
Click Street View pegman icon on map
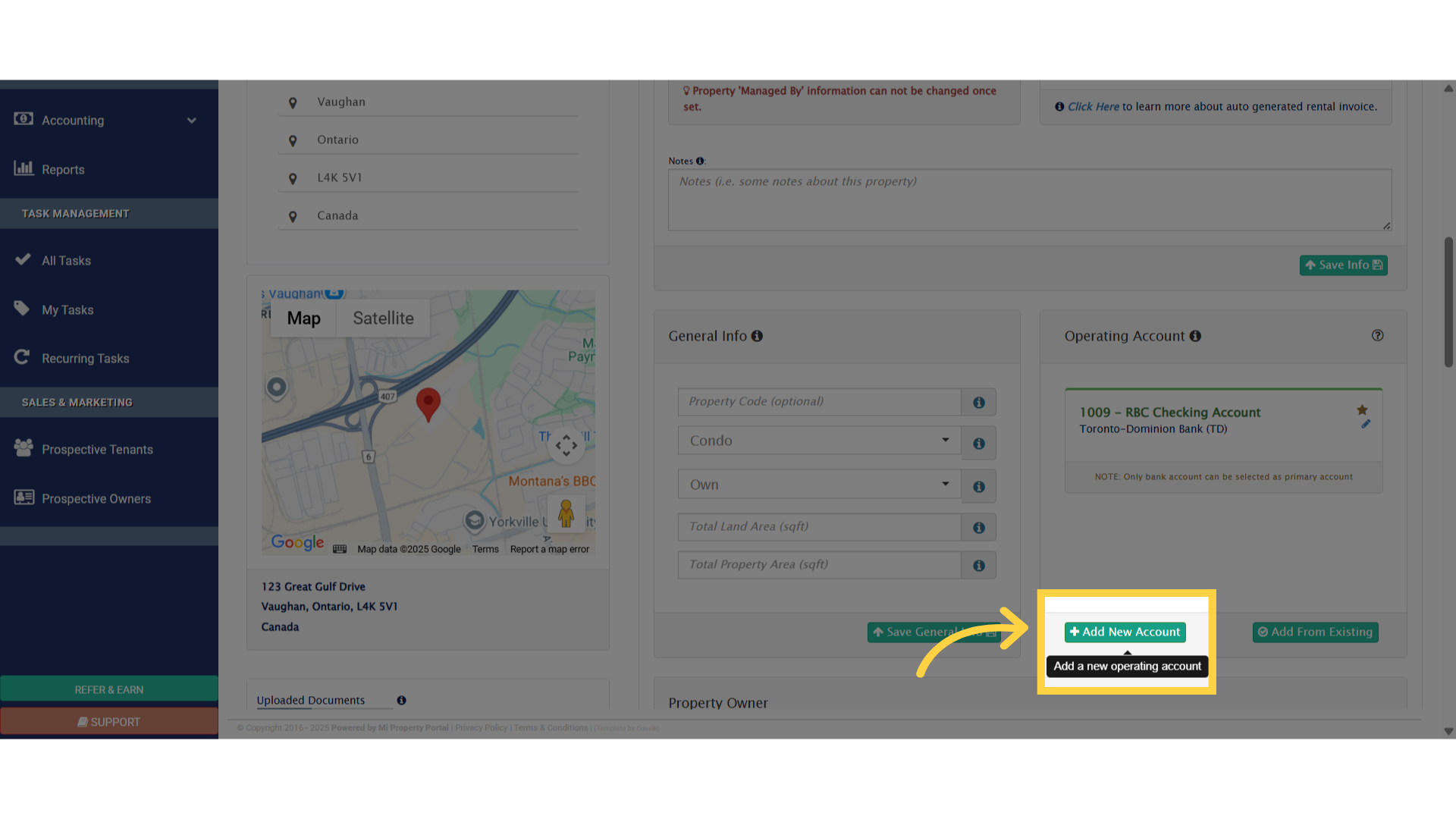[566, 514]
